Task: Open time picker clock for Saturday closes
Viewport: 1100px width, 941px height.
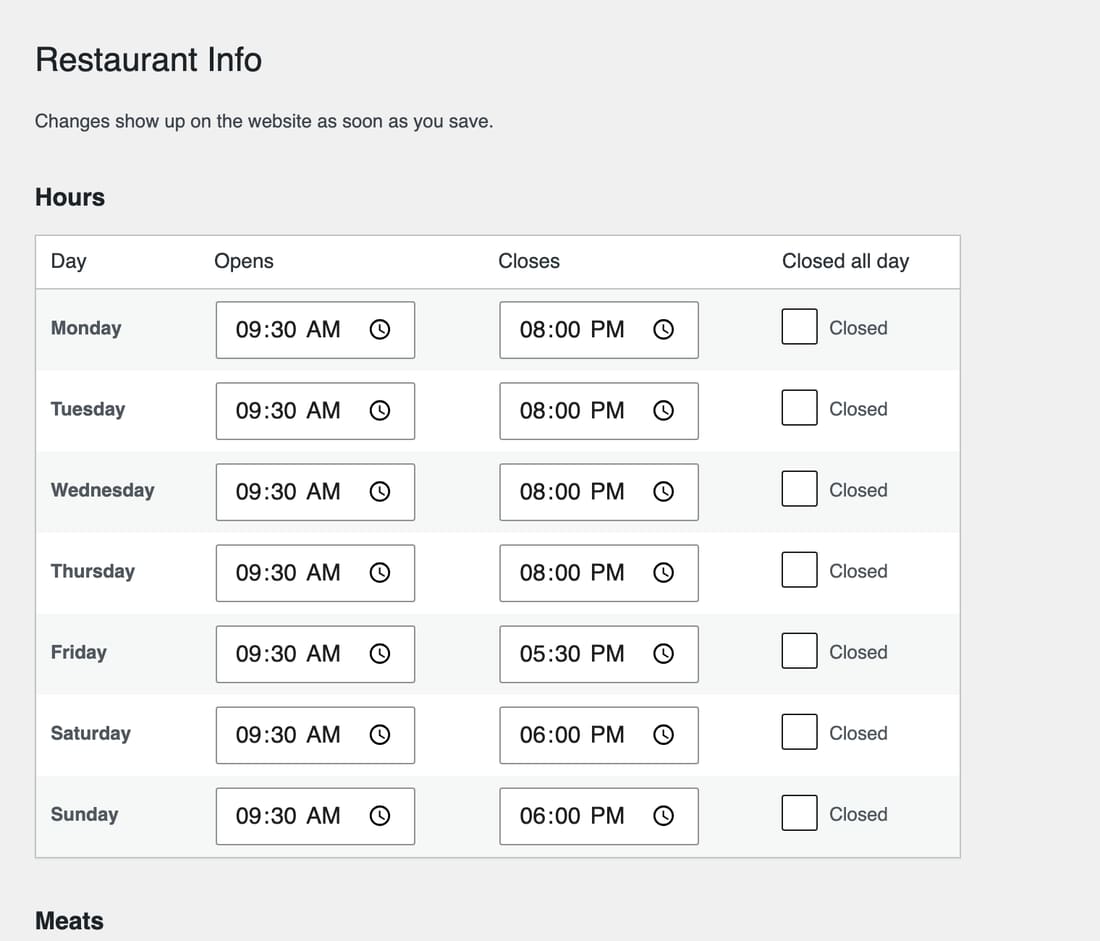Action: click(663, 735)
